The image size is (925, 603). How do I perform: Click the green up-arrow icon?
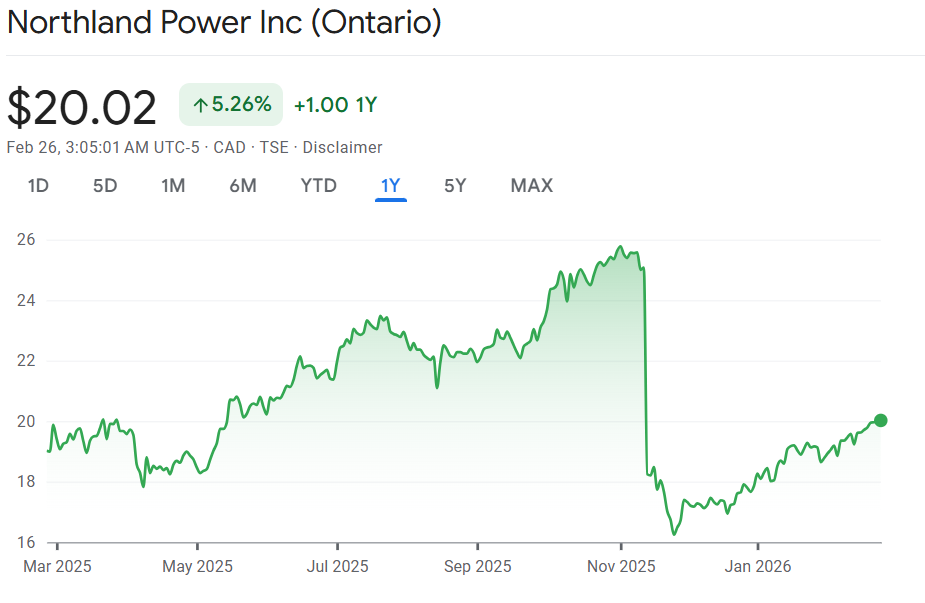tap(200, 105)
